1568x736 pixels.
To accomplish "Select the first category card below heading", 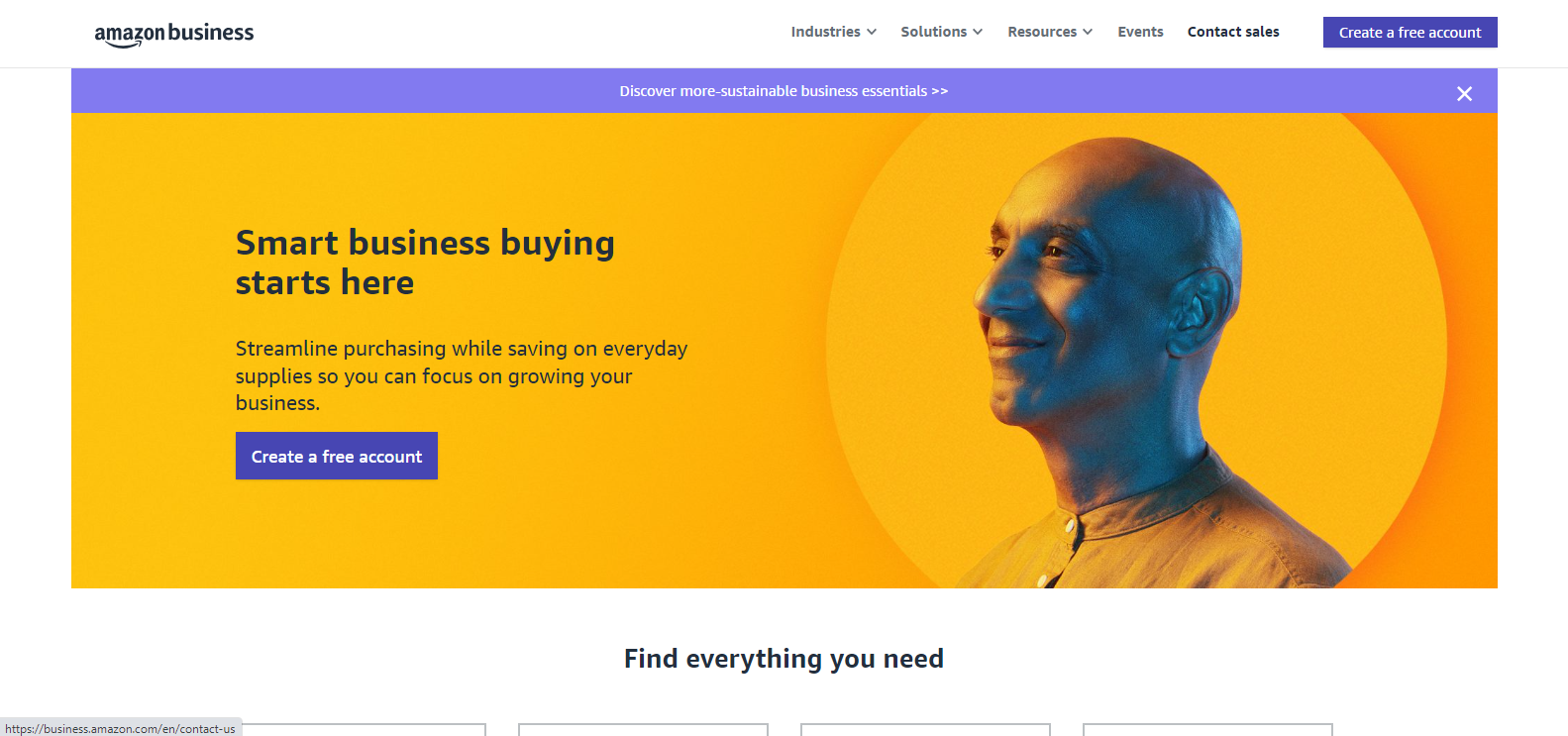I will pyautogui.click(x=361, y=730).
